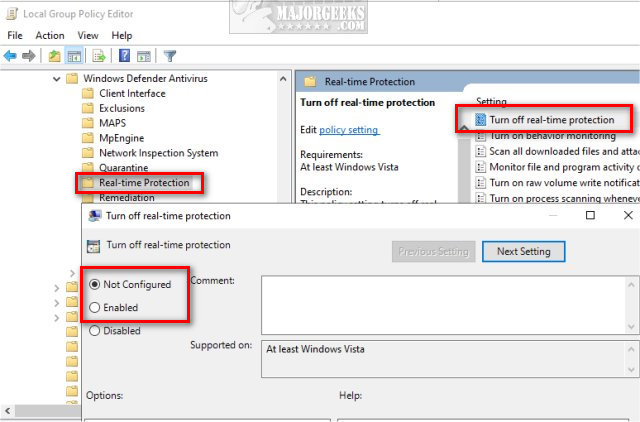
Task: Click the Monitor file and program activity icon
Action: [481, 167]
